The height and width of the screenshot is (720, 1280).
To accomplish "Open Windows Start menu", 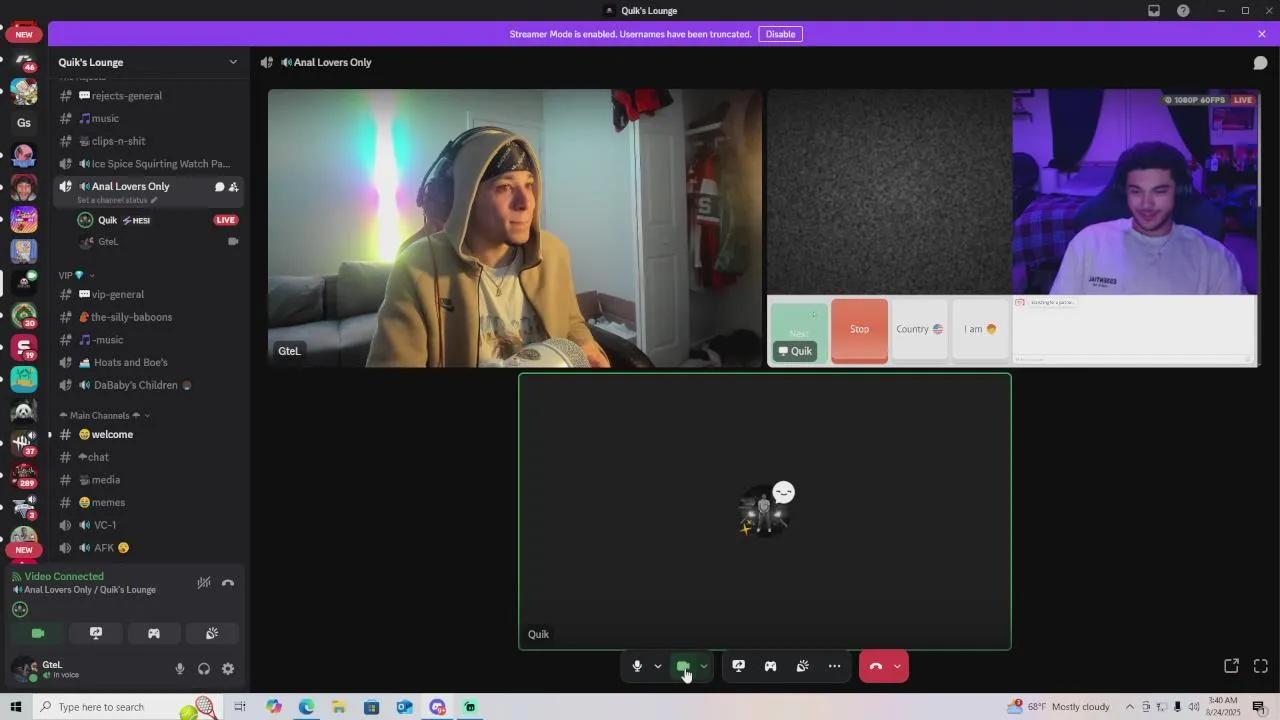I will coord(15,707).
